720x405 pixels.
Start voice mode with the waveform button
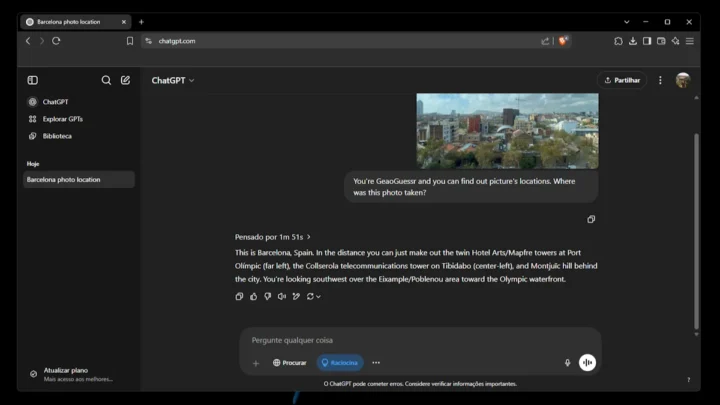click(587, 363)
